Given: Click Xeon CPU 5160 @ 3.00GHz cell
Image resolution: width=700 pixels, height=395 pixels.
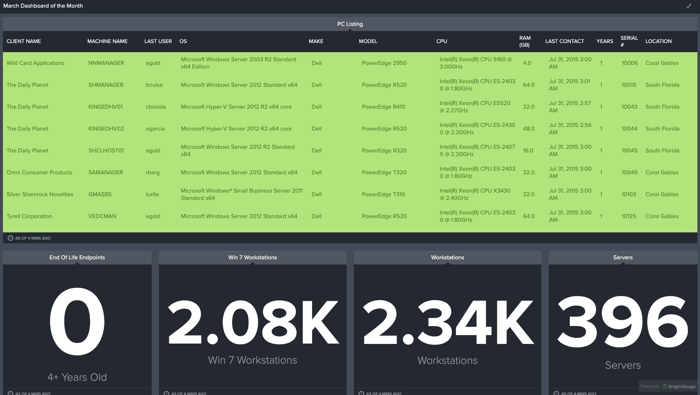Looking at the screenshot, I should pos(475,63).
